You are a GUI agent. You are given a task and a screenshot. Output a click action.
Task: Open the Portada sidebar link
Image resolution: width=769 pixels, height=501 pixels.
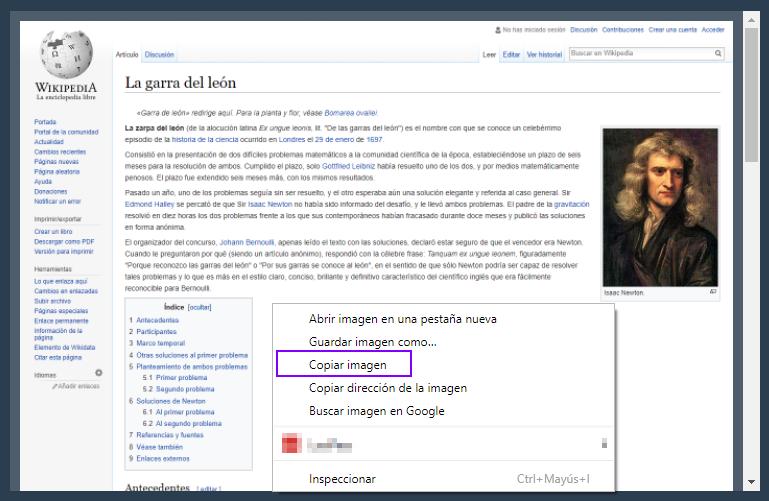(x=45, y=122)
